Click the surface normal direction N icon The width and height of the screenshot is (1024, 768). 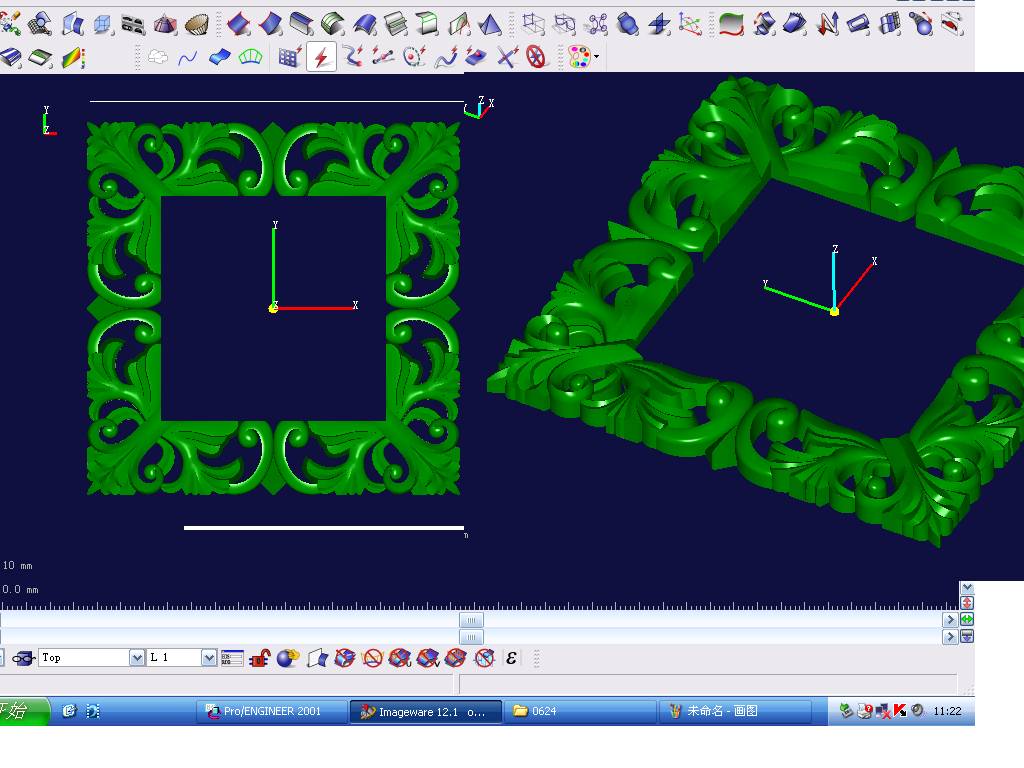pyautogui.click(x=827, y=25)
